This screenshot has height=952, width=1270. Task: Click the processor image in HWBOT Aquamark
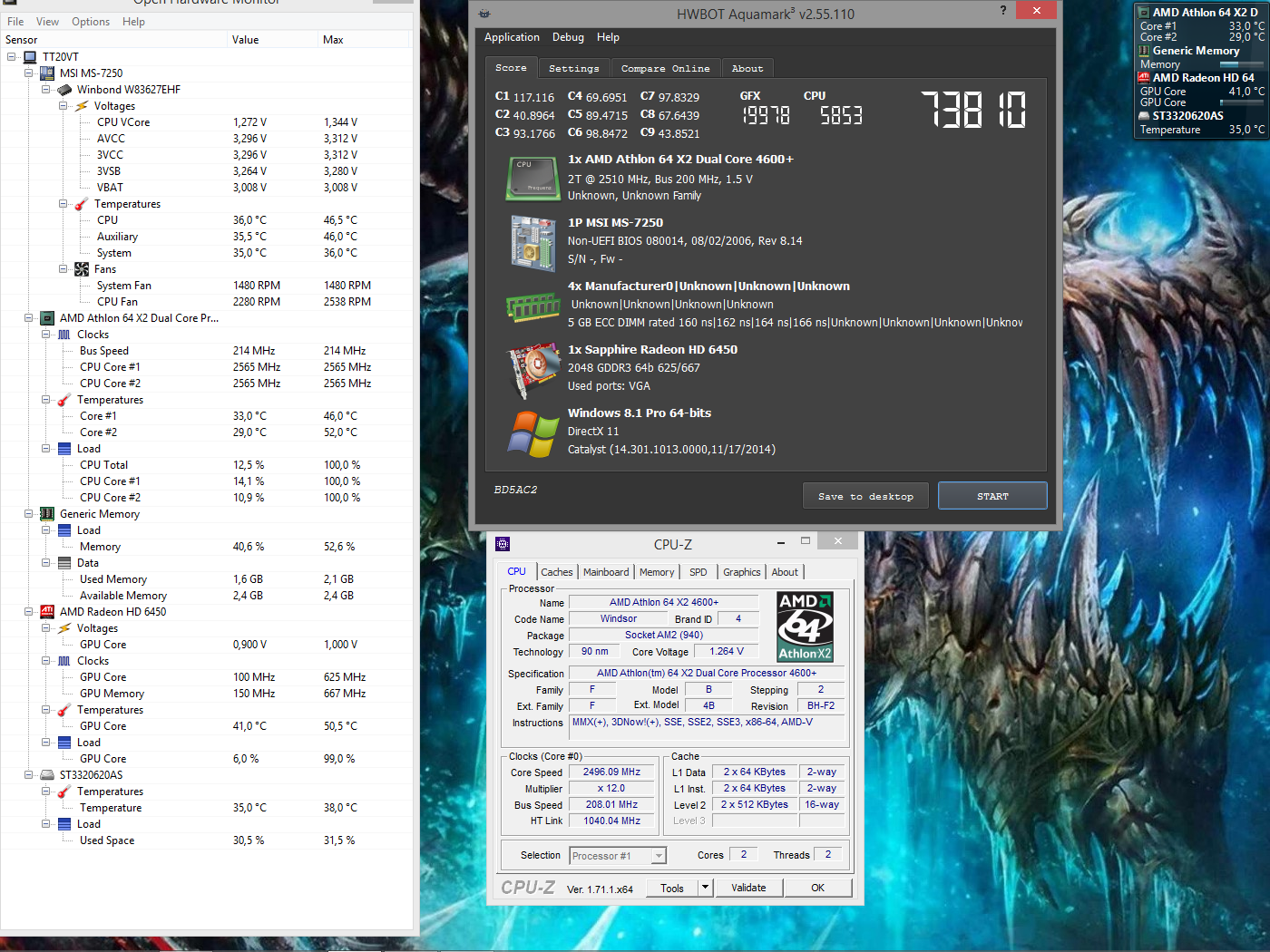pos(533,178)
